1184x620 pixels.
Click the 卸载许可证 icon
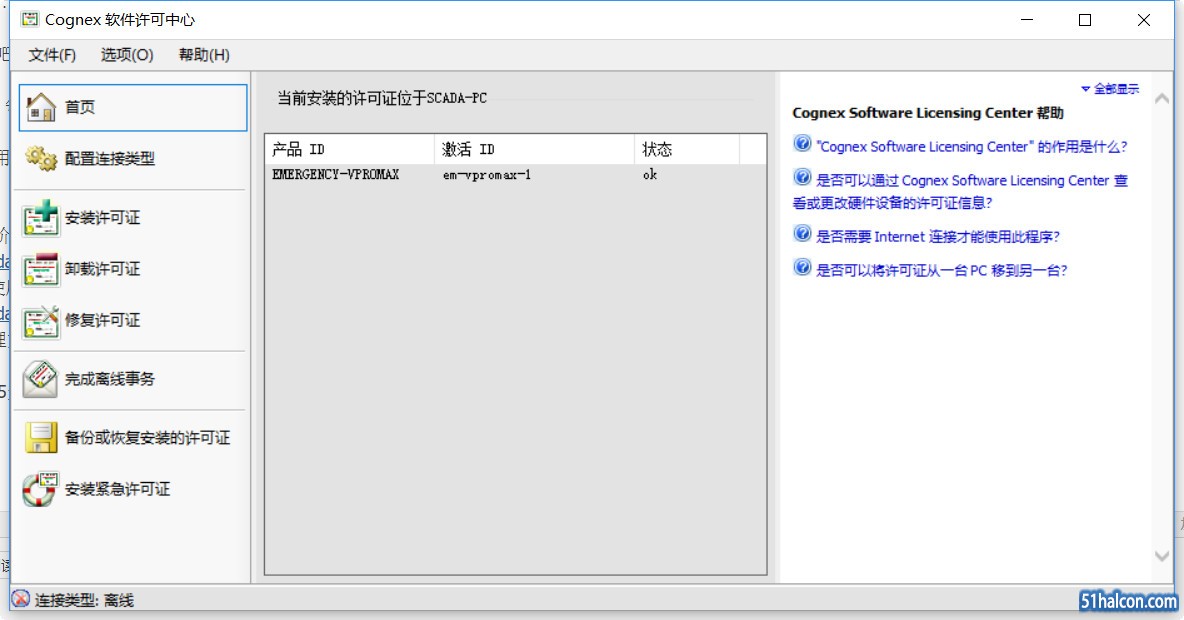(41, 270)
